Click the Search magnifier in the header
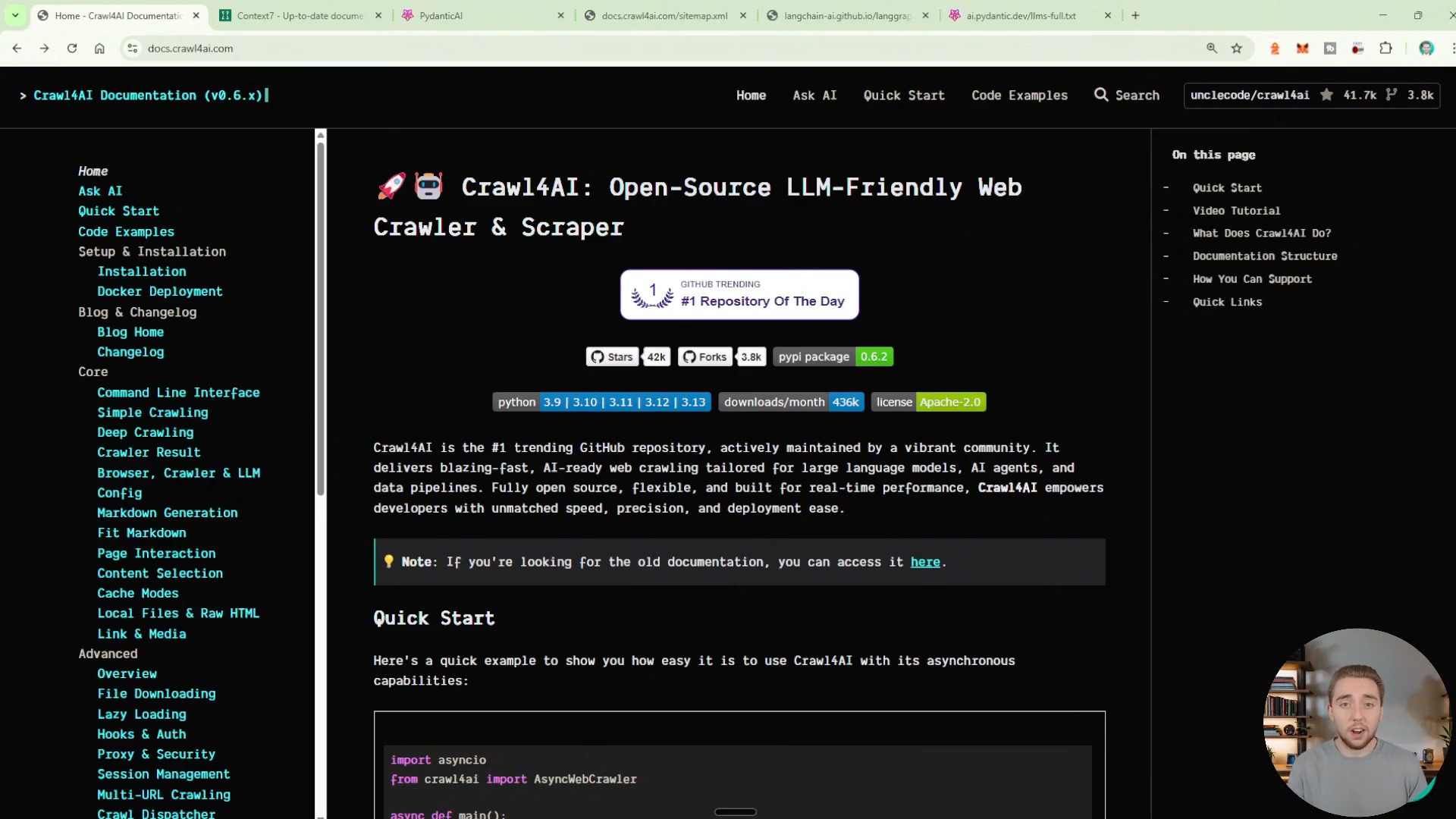This screenshot has height=819, width=1456. (1101, 95)
